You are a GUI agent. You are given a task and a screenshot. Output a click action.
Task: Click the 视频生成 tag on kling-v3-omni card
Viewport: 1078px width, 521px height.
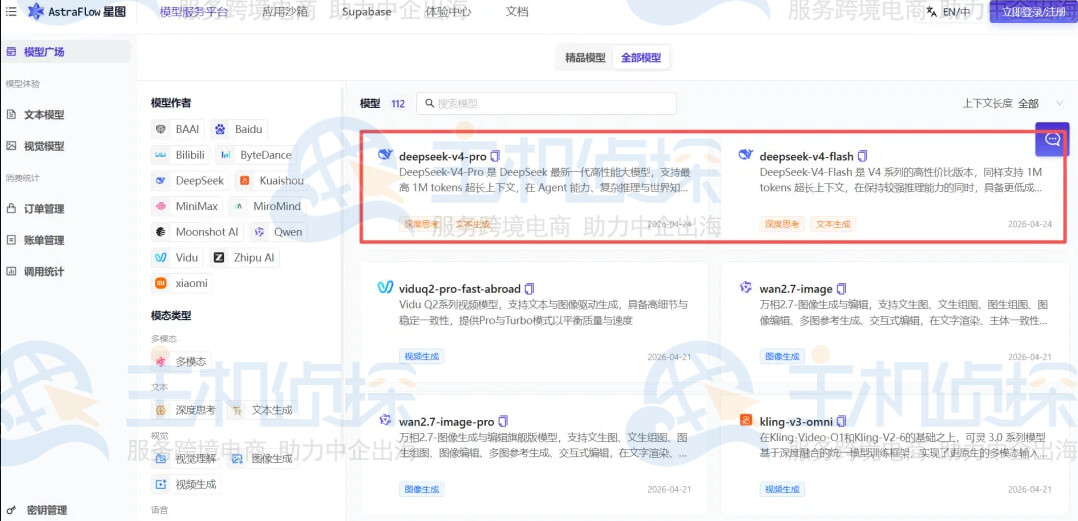point(782,489)
